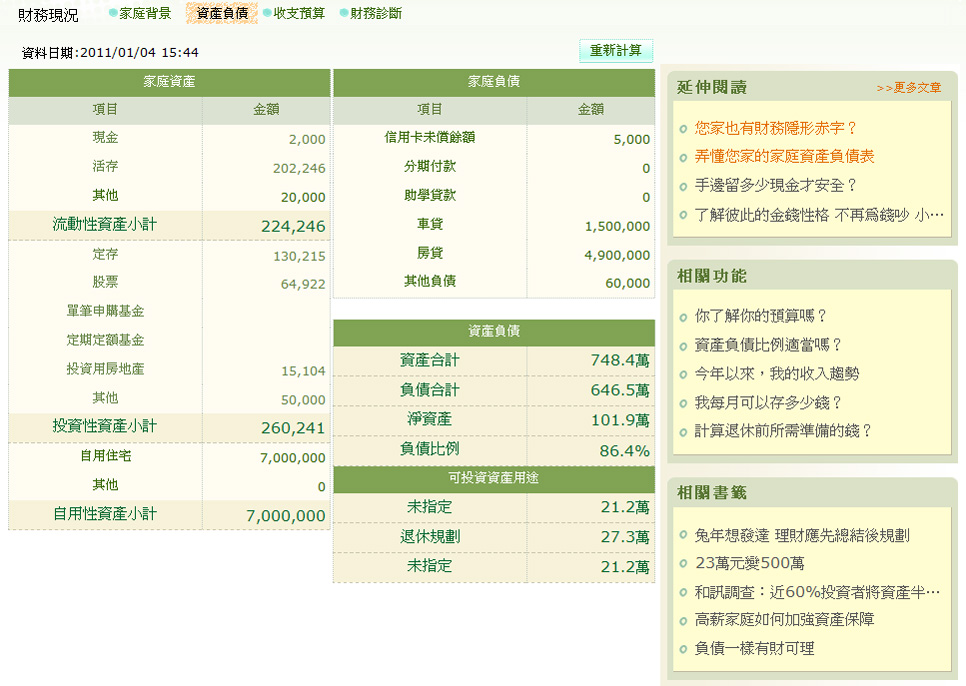The width and height of the screenshot is (966, 686).
Task: Switch to the 收支預算 tab
Action: 298,13
